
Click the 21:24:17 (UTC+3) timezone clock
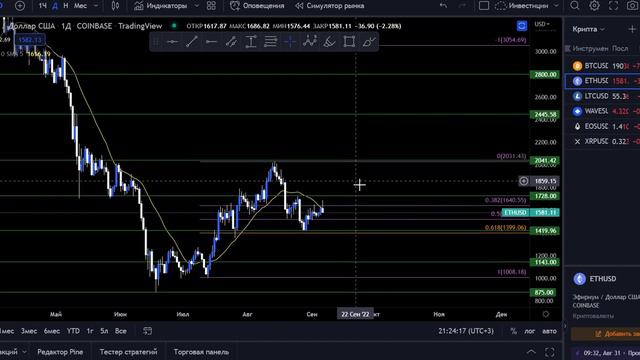click(466, 331)
